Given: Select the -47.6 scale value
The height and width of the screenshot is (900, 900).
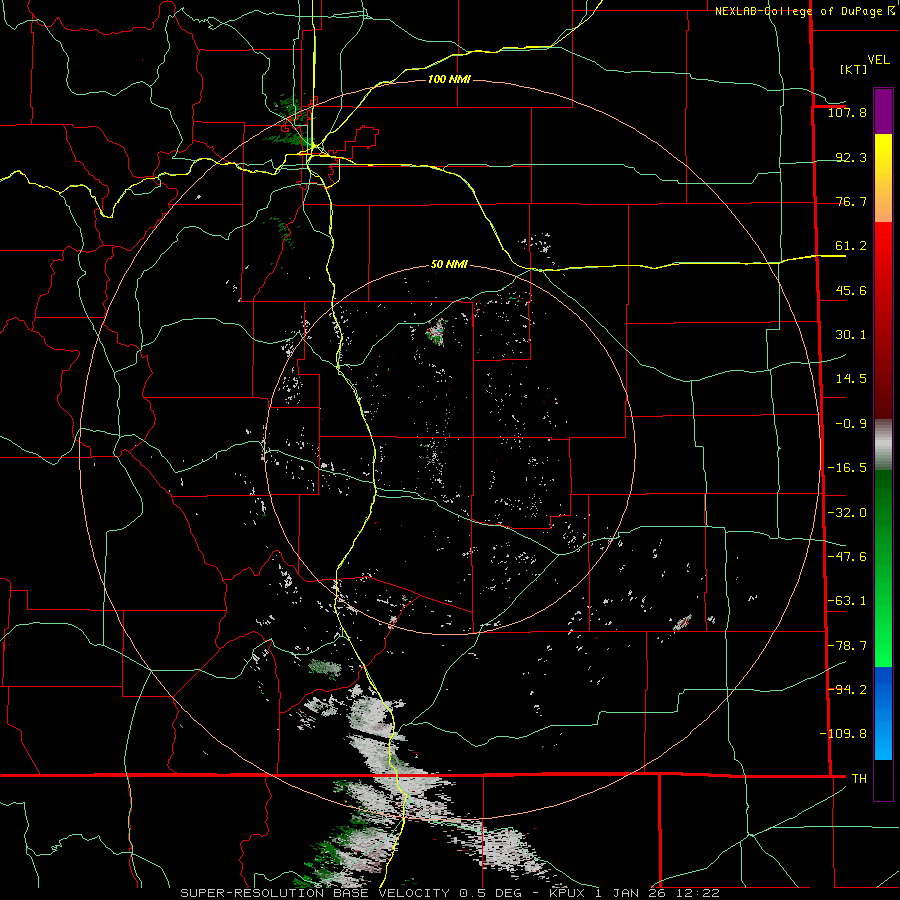Looking at the screenshot, I should (x=847, y=557).
